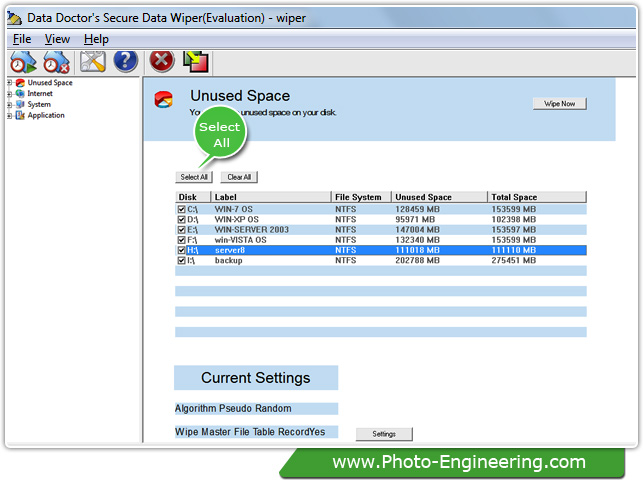Uncheck the E:\ drive checkbox
Viewport: 643px width, 480px height.
point(182,230)
